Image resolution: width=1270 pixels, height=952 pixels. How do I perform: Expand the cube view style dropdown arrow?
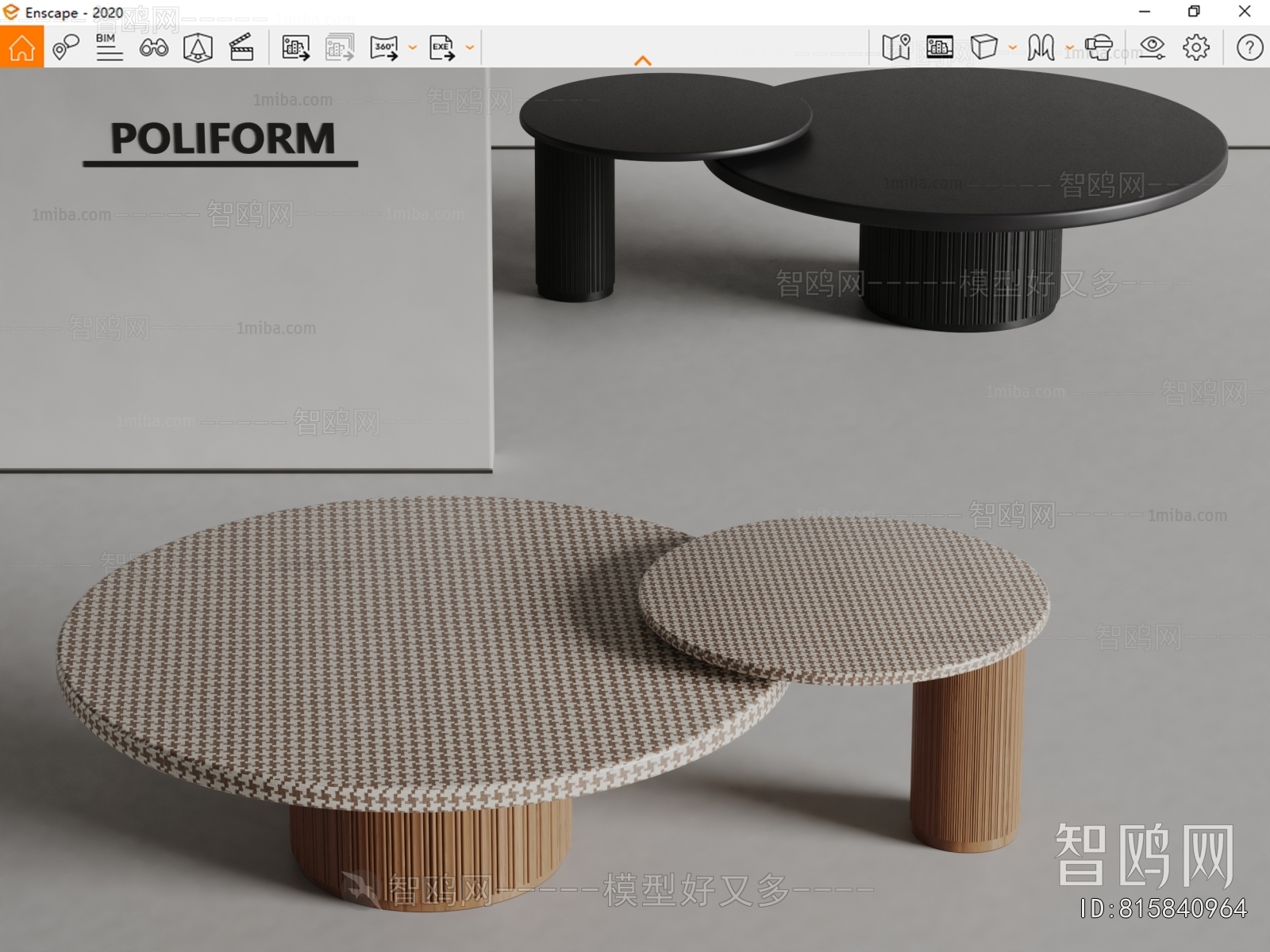coord(1012,48)
